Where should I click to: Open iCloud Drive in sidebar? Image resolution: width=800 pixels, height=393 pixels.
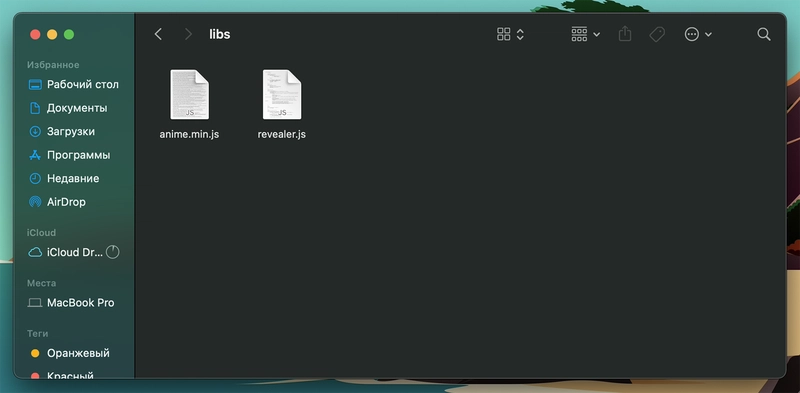click(65, 252)
